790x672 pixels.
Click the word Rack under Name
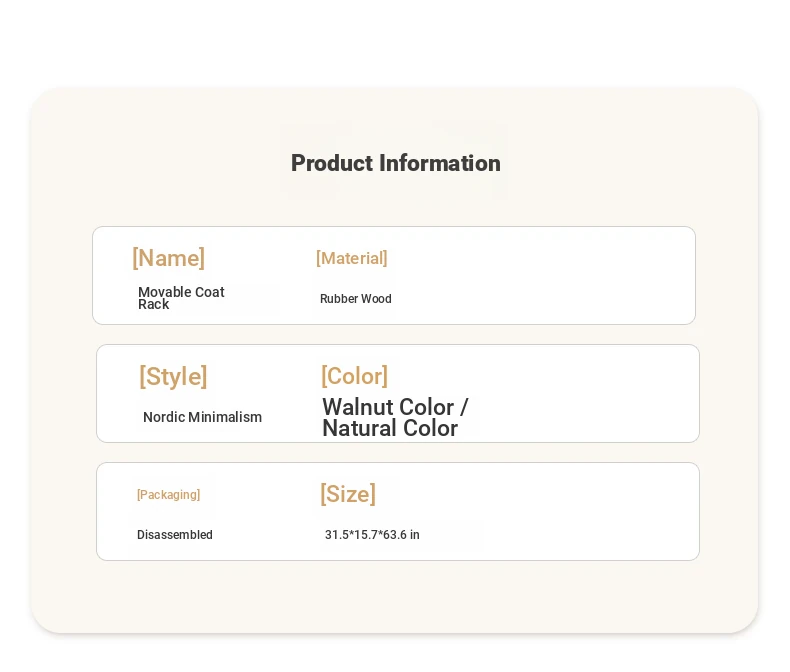click(154, 305)
